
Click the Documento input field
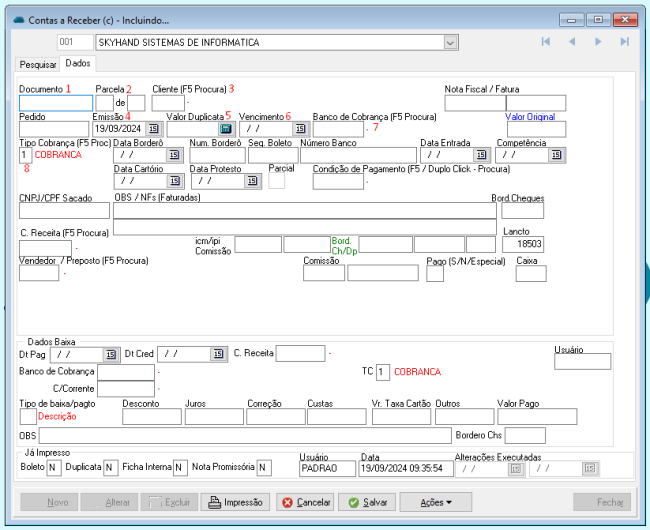[x=55, y=103]
